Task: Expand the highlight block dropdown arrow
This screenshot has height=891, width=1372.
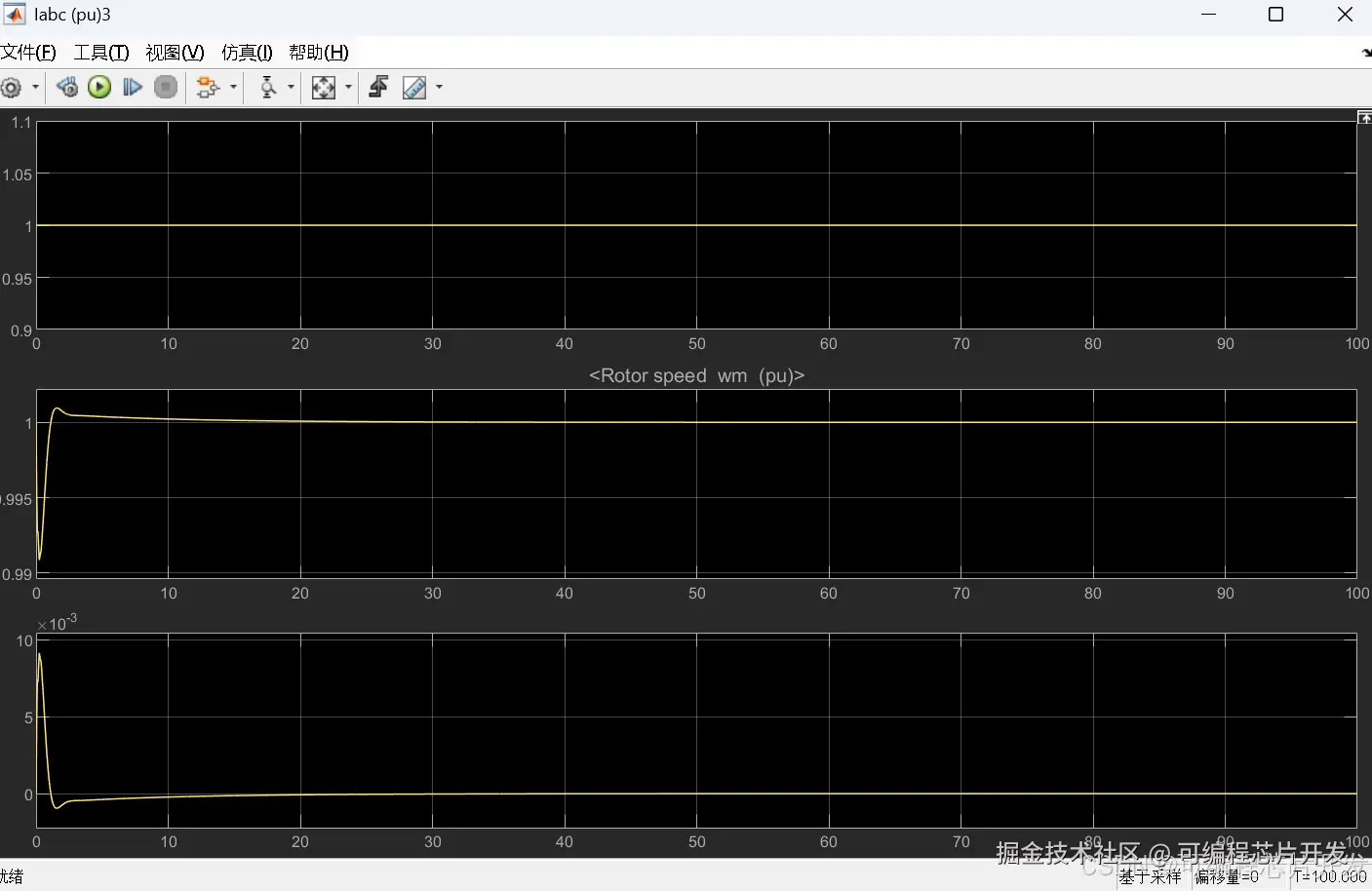Action: click(233, 88)
